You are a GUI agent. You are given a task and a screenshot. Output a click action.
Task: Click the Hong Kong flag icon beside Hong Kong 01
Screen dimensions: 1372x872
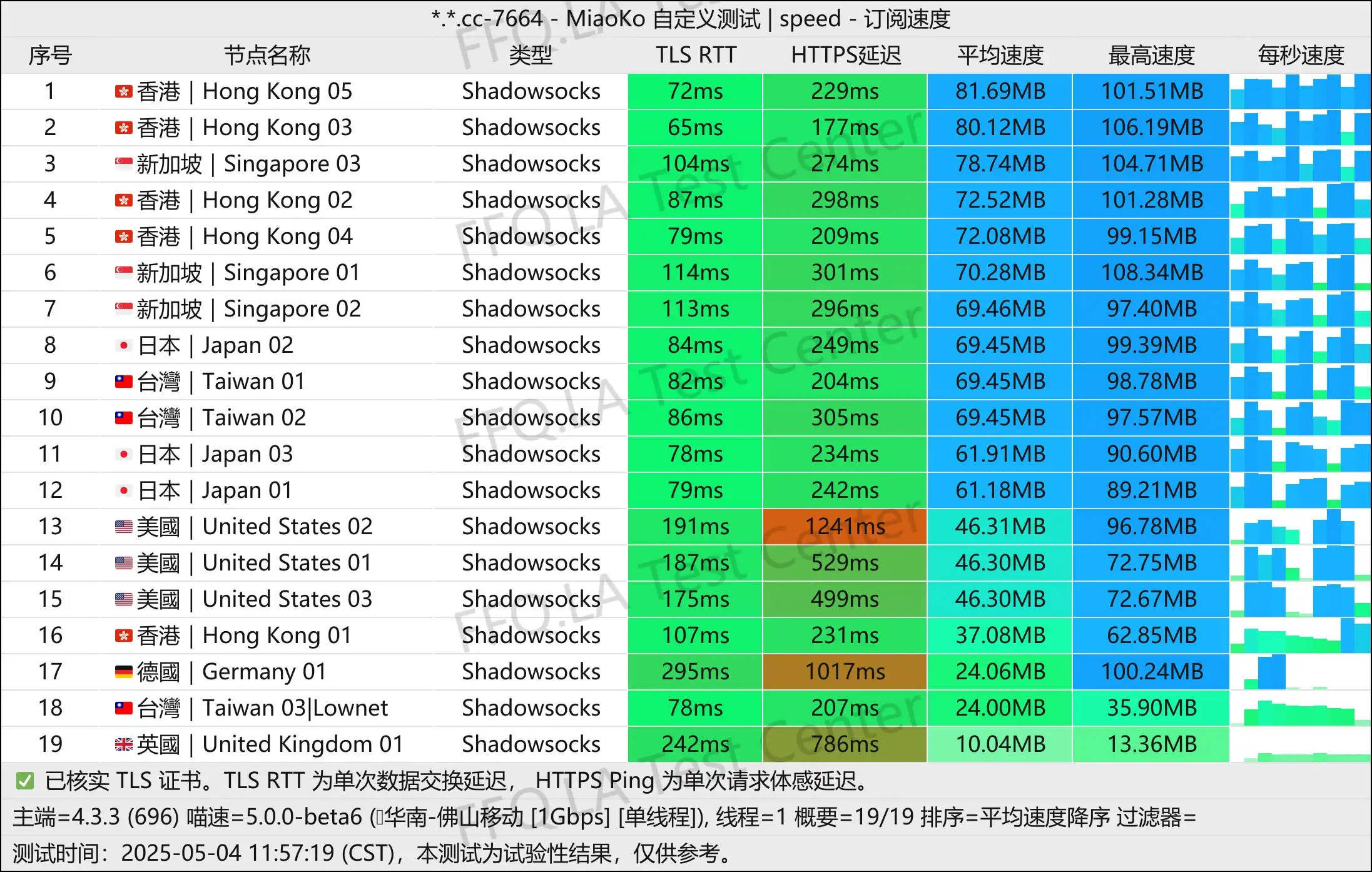coord(124,636)
